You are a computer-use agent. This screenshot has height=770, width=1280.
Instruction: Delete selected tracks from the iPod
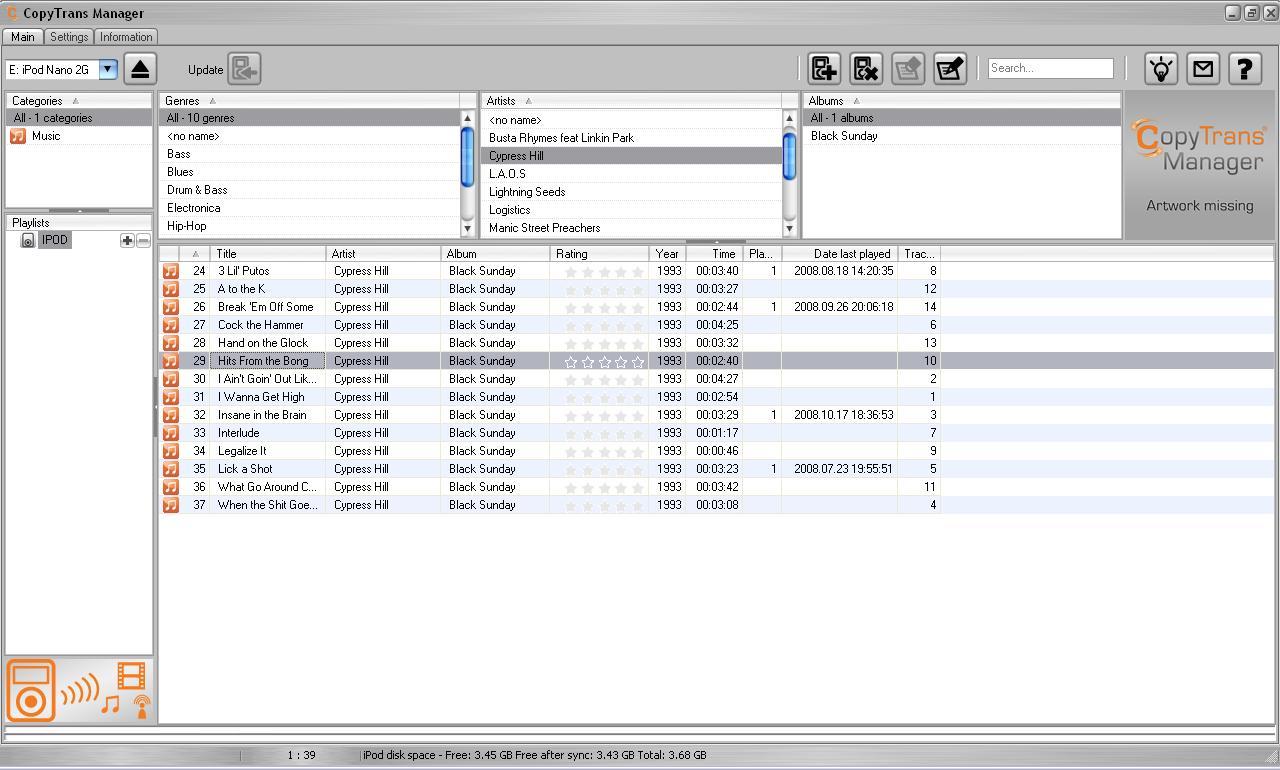[x=865, y=68]
